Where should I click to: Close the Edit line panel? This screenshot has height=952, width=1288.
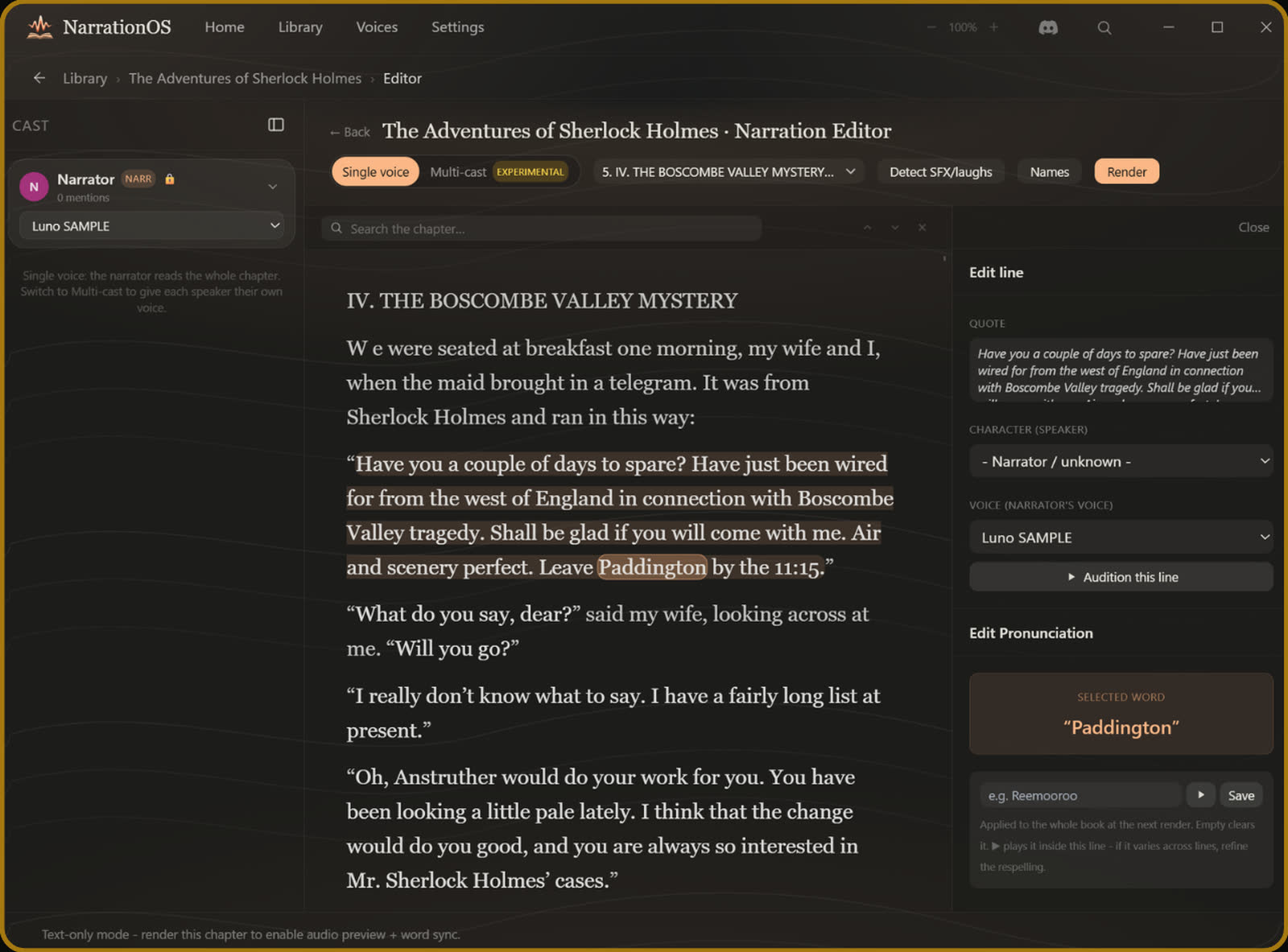click(1253, 228)
